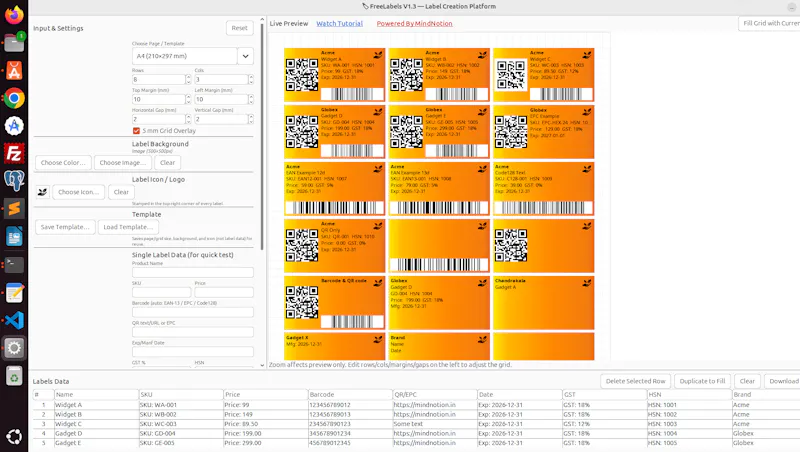The width and height of the screenshot is (800, 452).
Task: Clear the label icon
Action: [x=121, y=192]
